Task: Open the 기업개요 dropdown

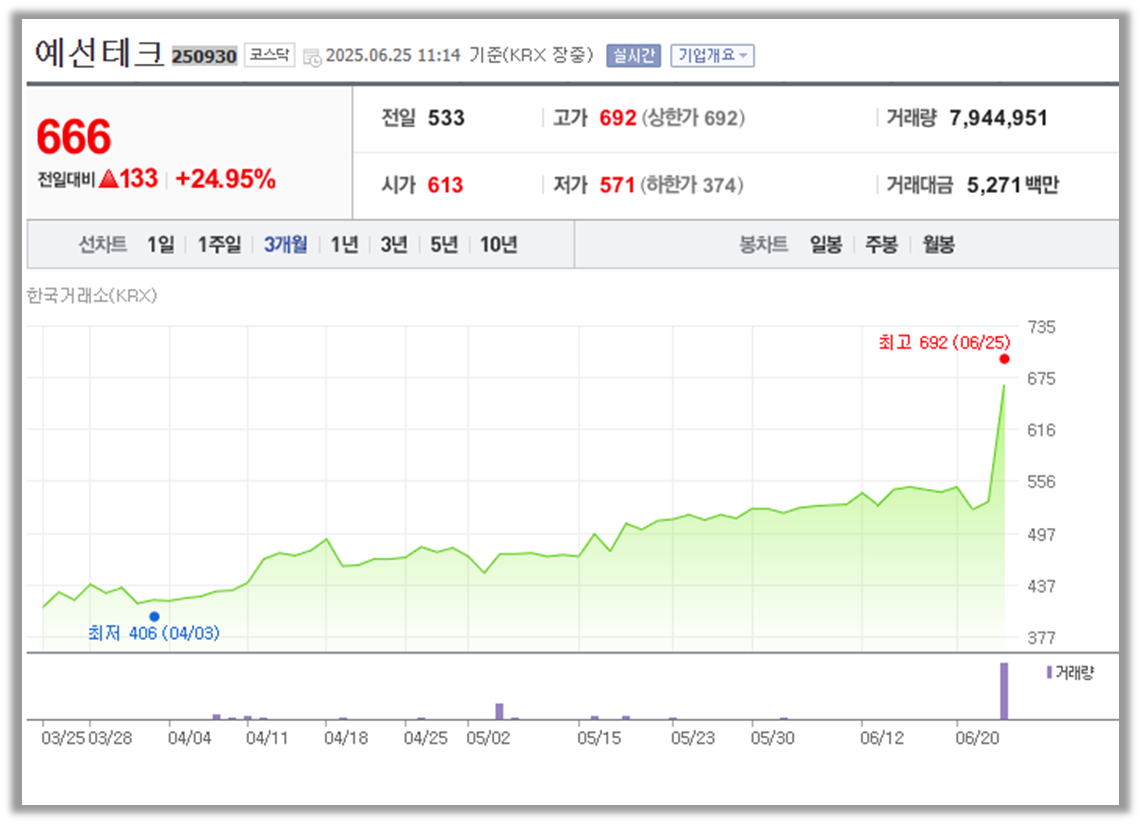Action: pos(712,55)
